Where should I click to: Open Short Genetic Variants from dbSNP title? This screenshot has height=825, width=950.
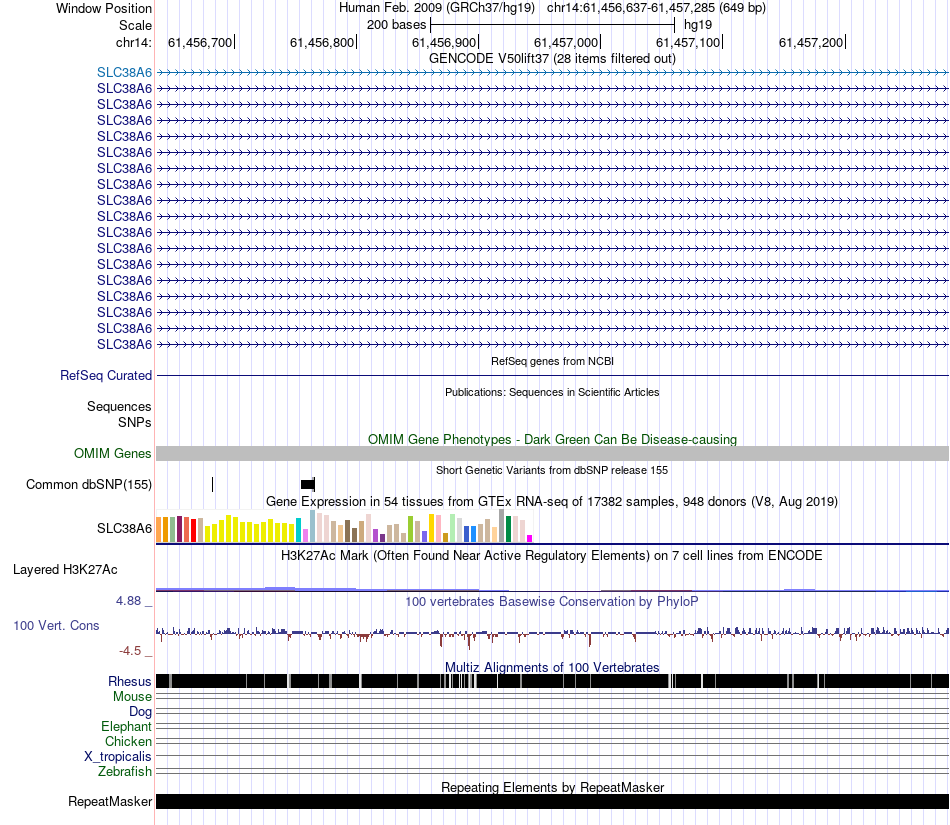tap(552, 470)
